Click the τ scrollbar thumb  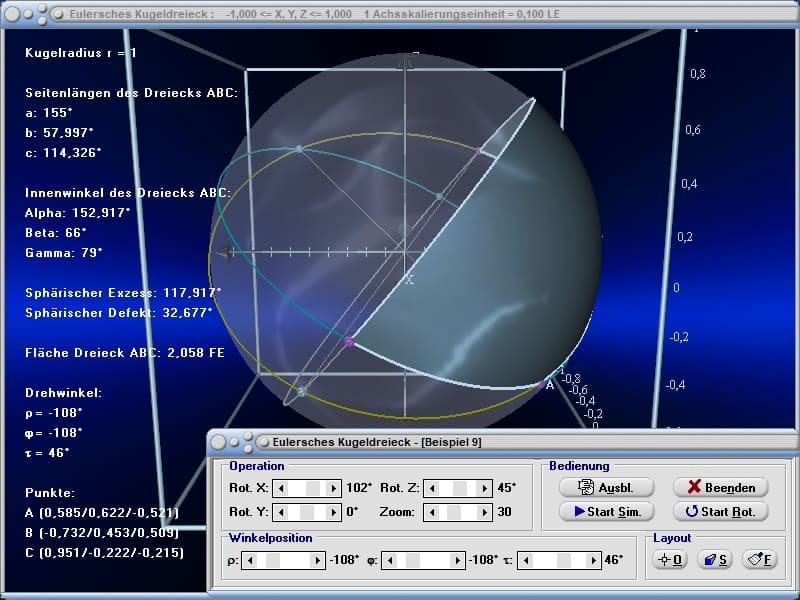[564, 561]
